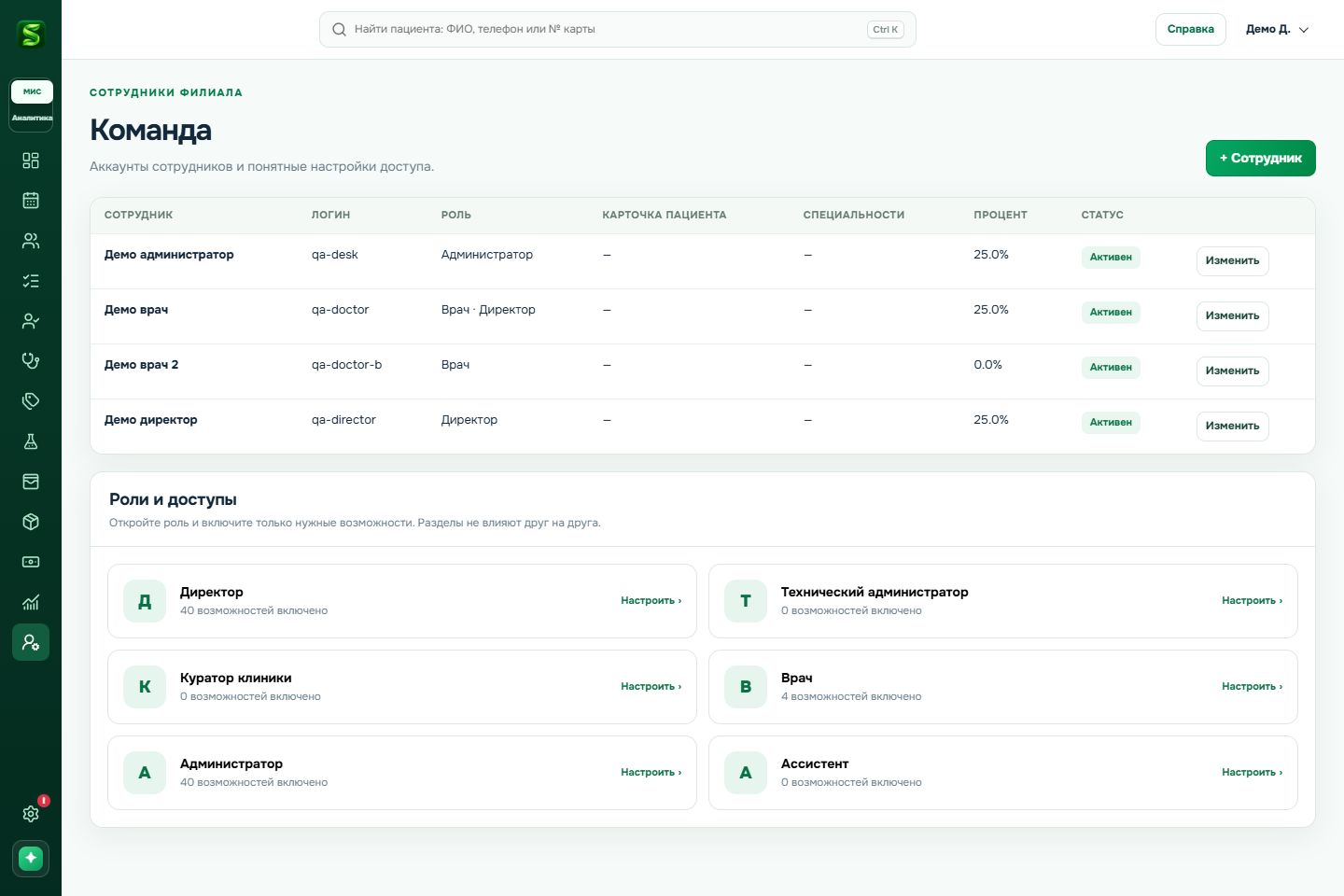Open the Демо Д. user menu

(x=1277, y=29)
